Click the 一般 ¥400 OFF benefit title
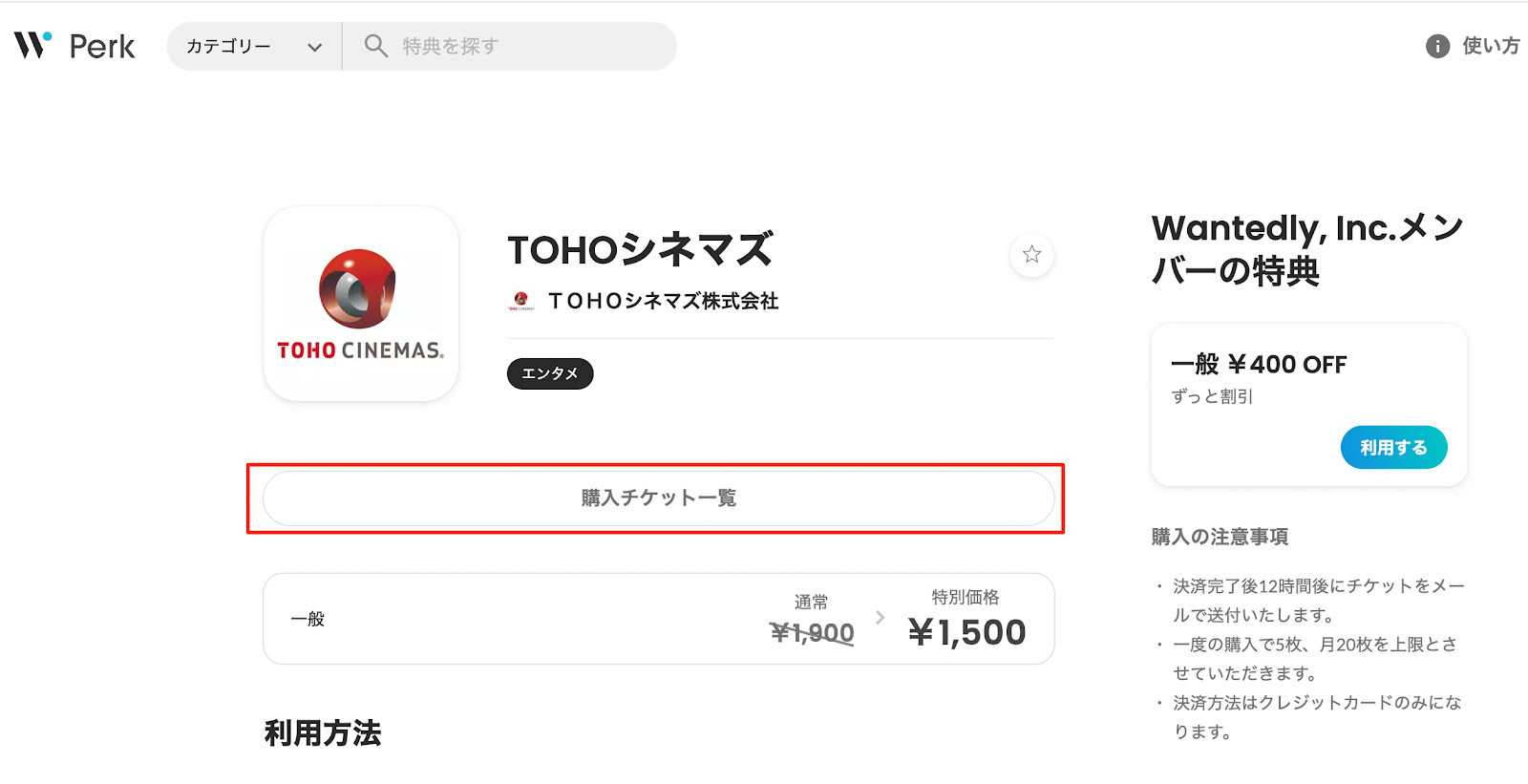 [1259, 364]
